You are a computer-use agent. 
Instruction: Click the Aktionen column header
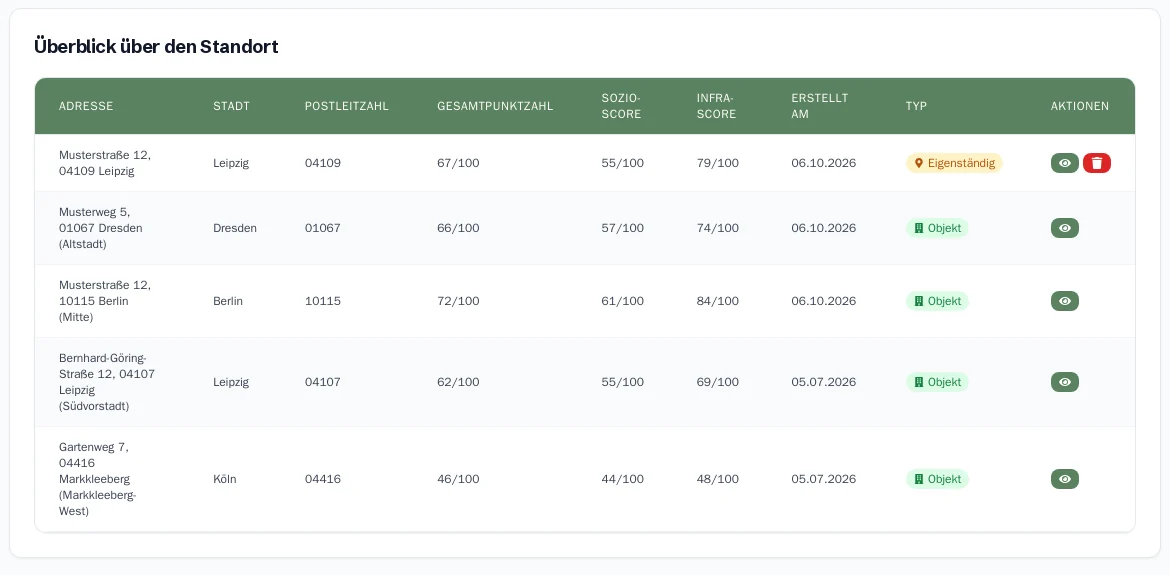point(1080,106)
